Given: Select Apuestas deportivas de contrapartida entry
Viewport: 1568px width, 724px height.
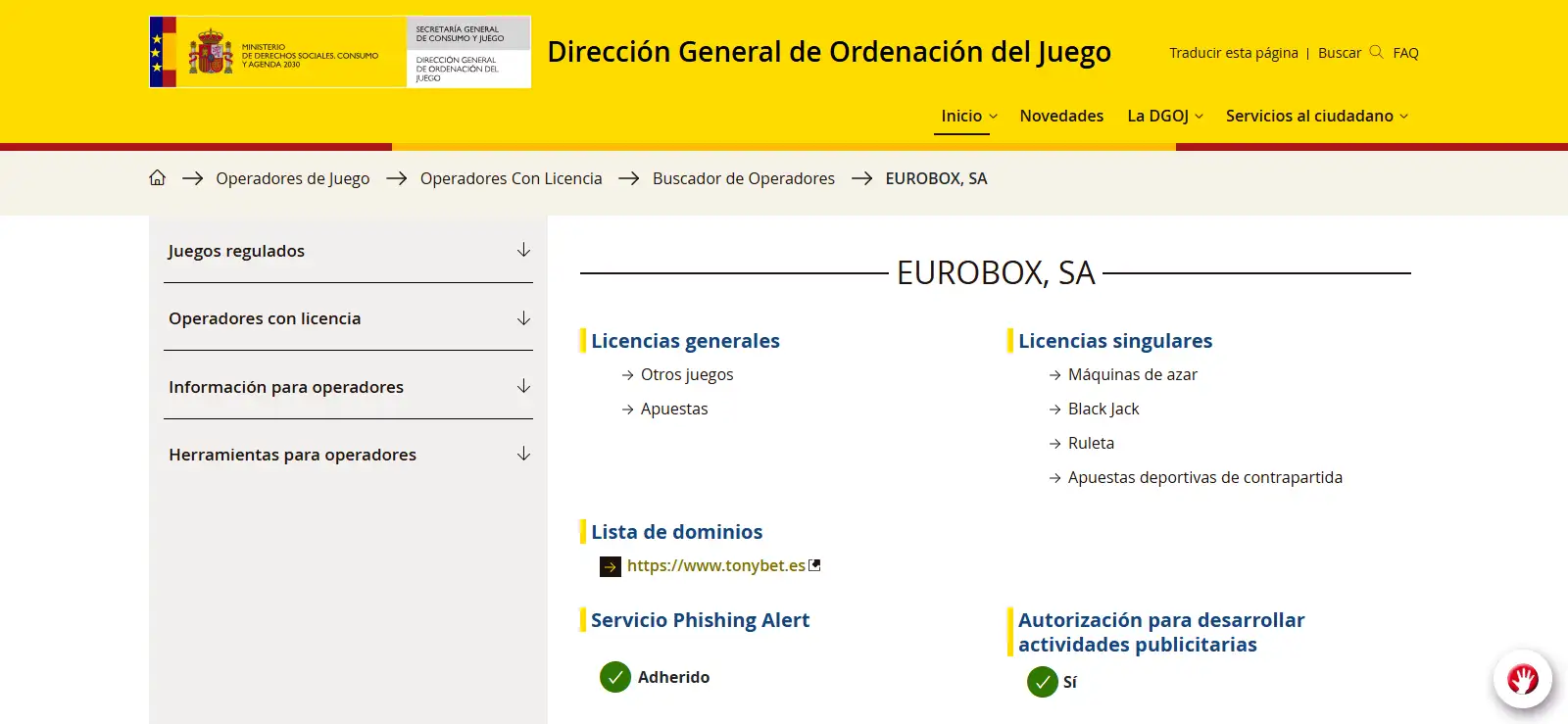Looking at the screenshot, I should 1205,477.
